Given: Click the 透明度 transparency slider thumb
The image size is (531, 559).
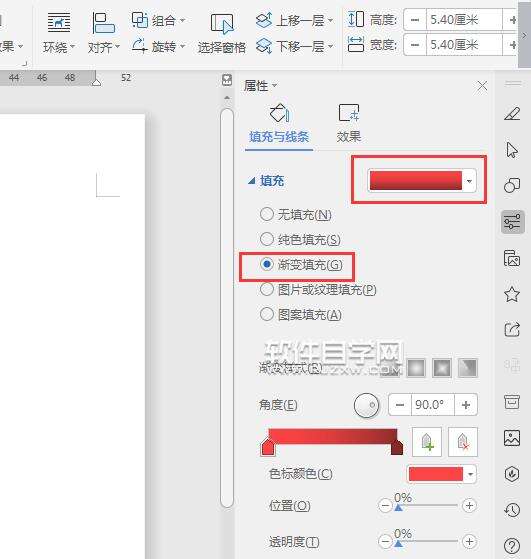Looking at the screenshot, I should tap(399, 544).
